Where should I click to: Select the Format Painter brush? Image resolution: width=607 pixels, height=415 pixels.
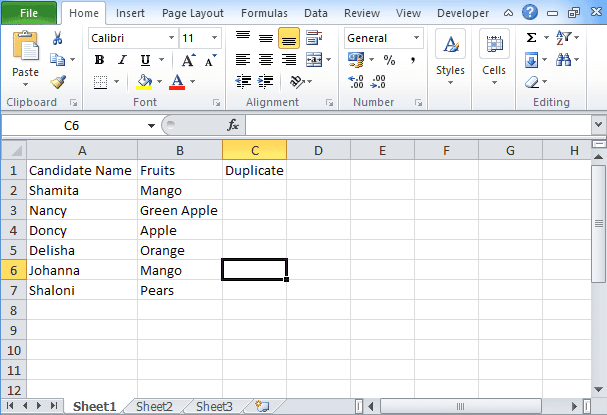pos(58,82)
